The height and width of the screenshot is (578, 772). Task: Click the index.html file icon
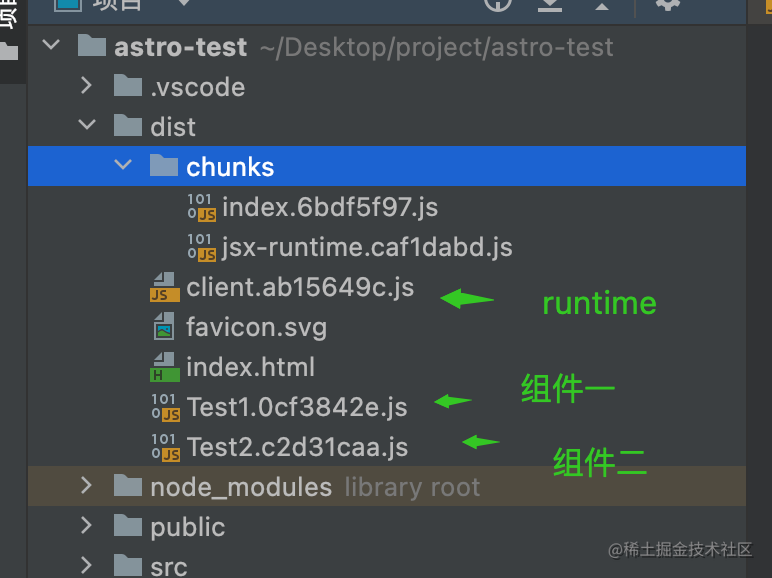pos(164,367)
